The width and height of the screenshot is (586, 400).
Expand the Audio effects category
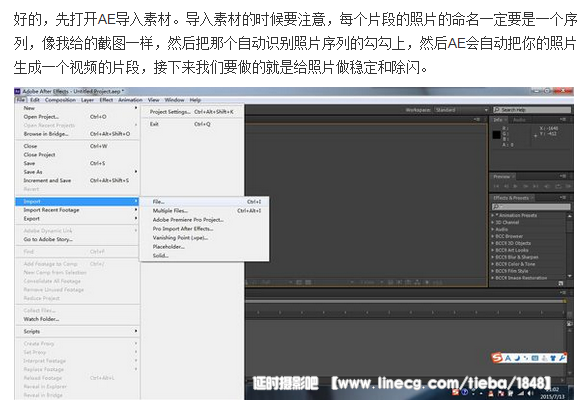pos(493,229)
